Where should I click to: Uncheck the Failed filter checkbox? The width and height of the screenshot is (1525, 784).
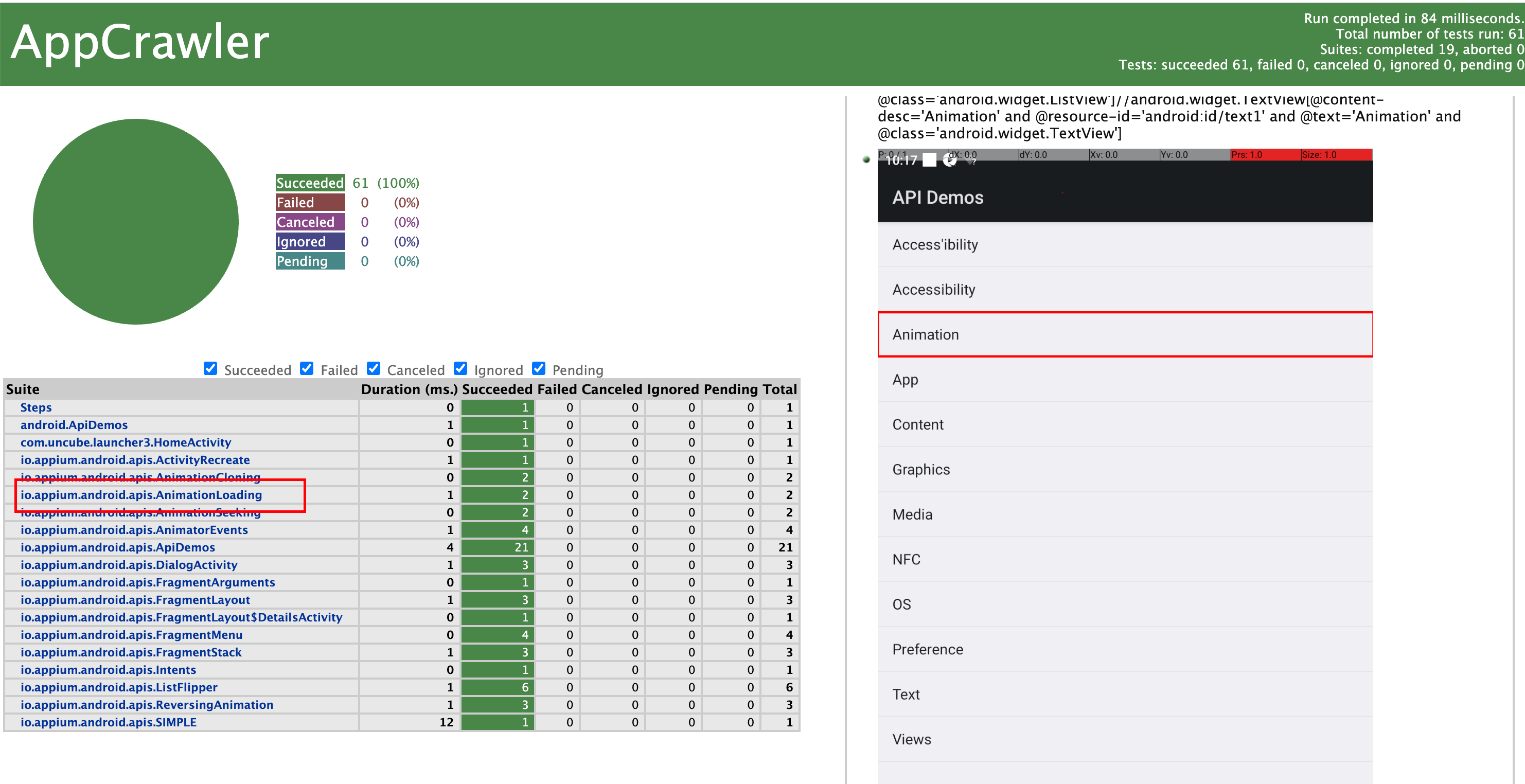pyautogui.click(x=307, y=369)
